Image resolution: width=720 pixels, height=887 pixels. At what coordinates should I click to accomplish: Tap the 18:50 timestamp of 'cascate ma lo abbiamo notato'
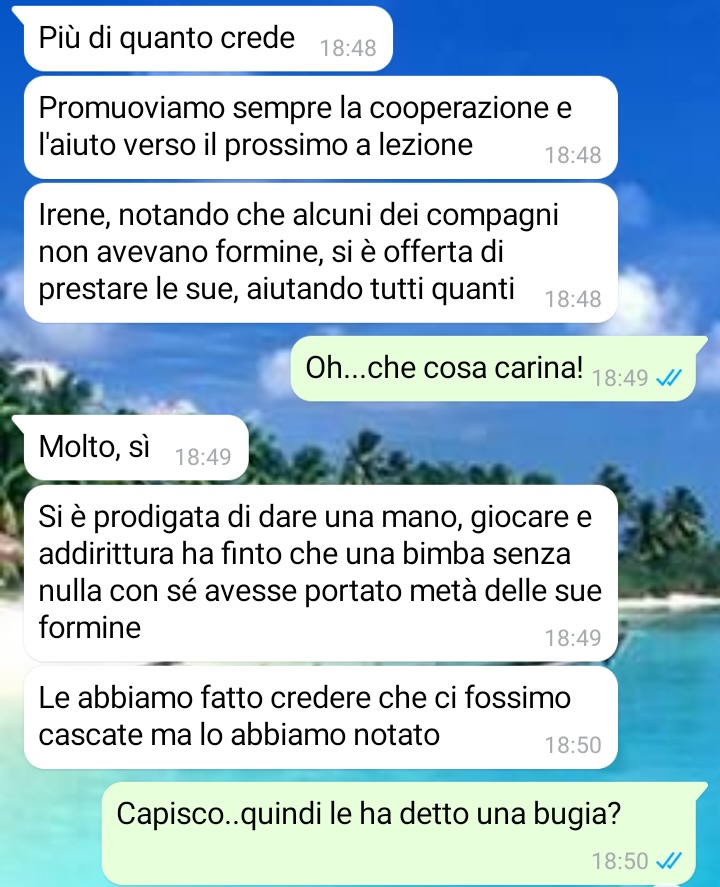tap(573, 745)
